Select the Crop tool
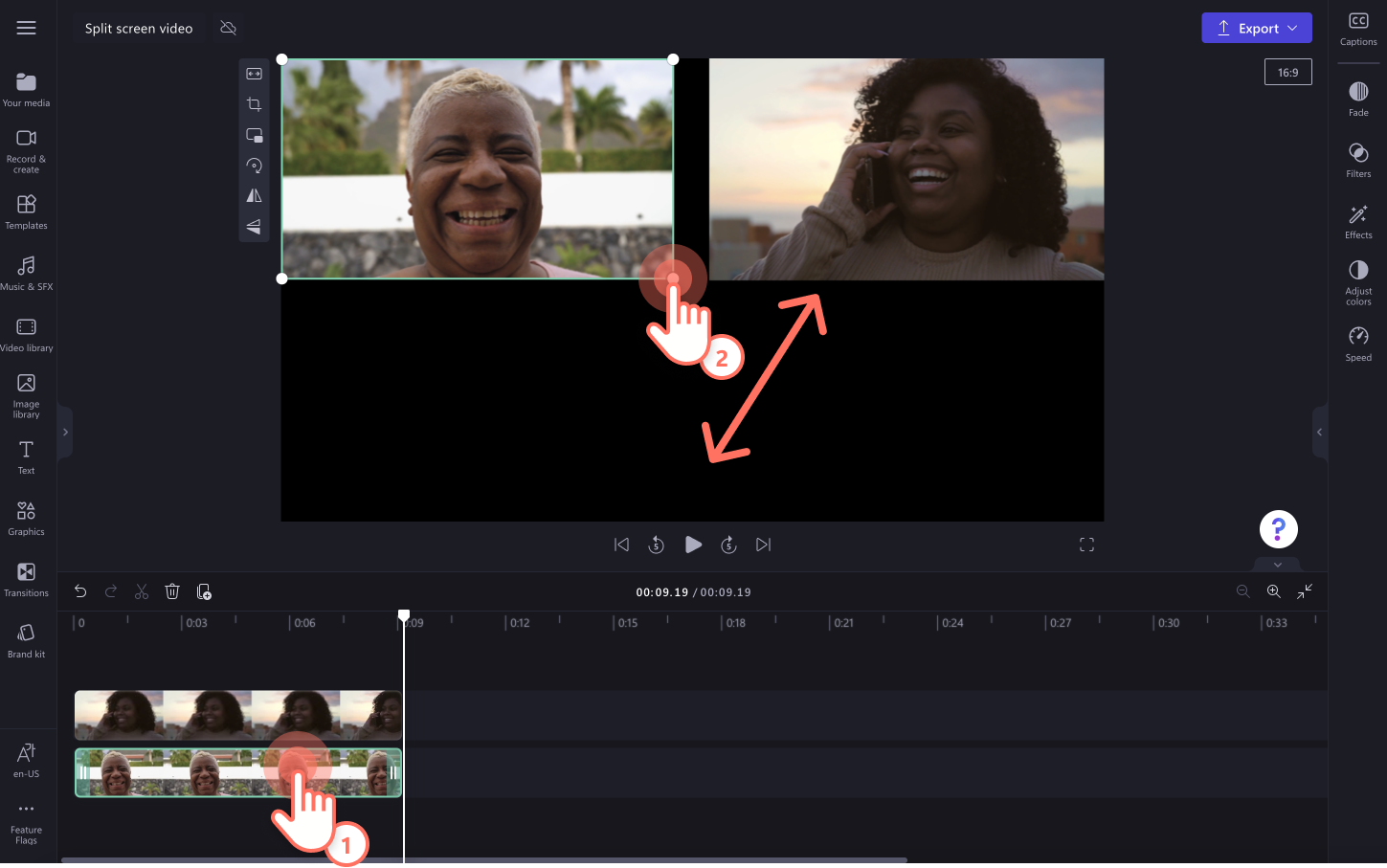1387x868 pixels. point(254,104)
